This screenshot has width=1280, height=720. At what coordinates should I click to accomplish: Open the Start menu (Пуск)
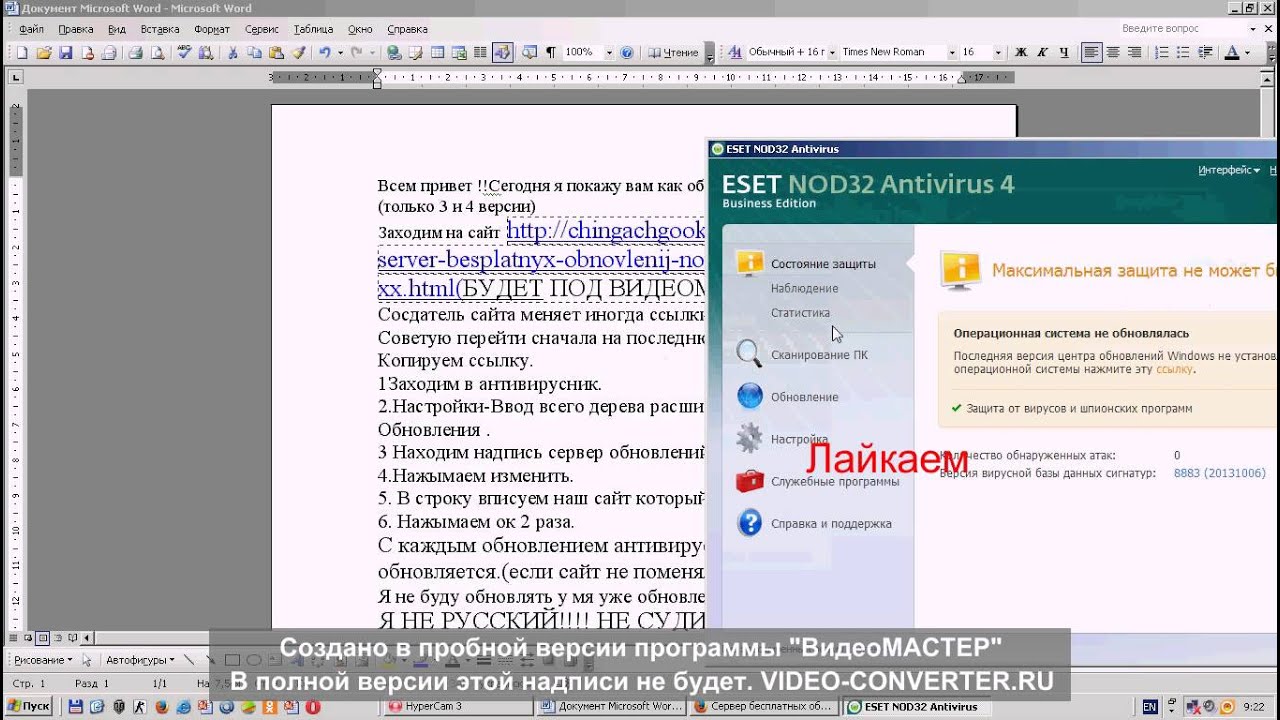click(29, 707)
